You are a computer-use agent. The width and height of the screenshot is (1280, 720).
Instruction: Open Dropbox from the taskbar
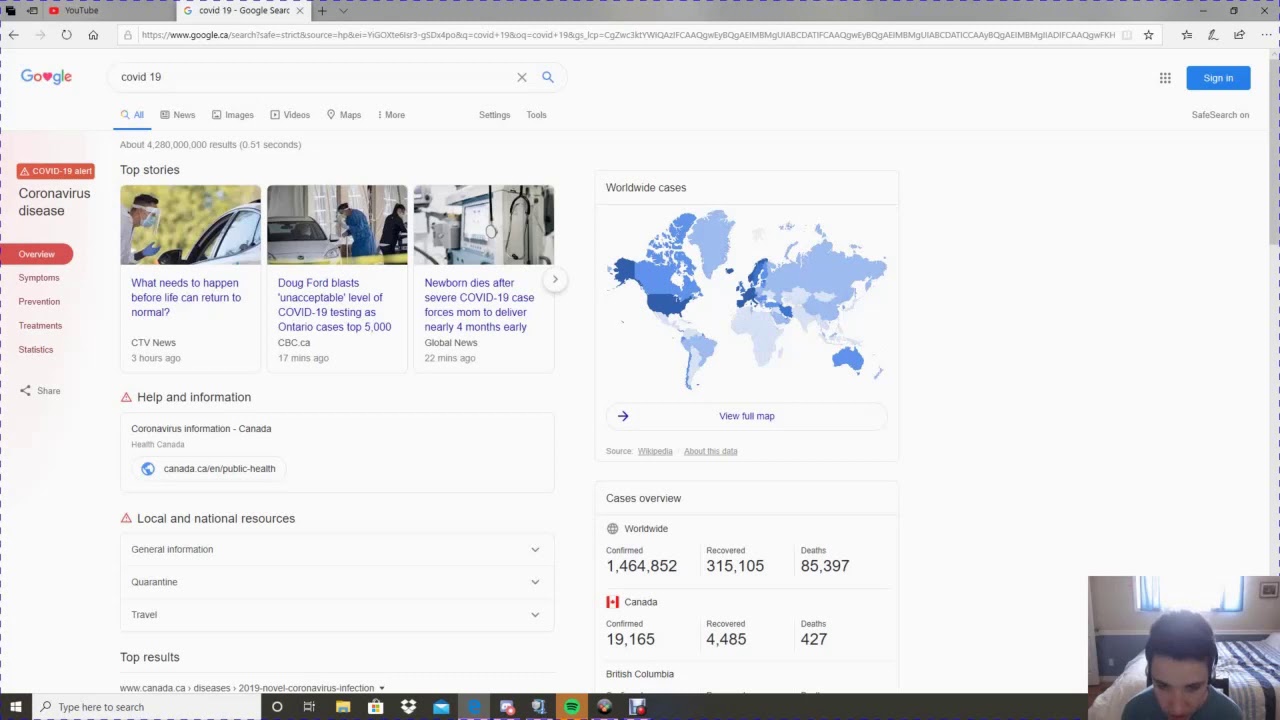[x=408, y=707]
